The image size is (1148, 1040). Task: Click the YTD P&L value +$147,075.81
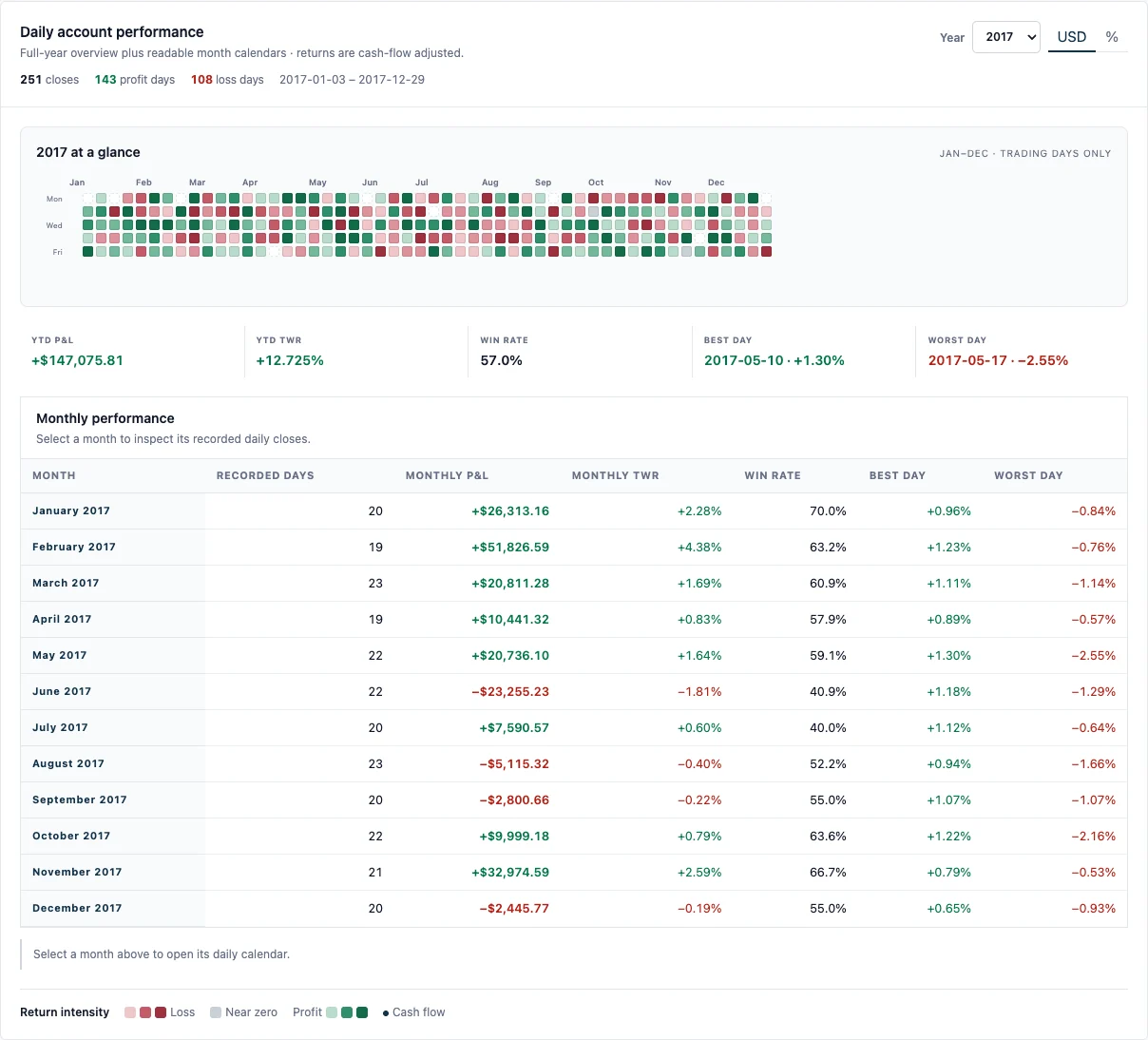(77, 361)
